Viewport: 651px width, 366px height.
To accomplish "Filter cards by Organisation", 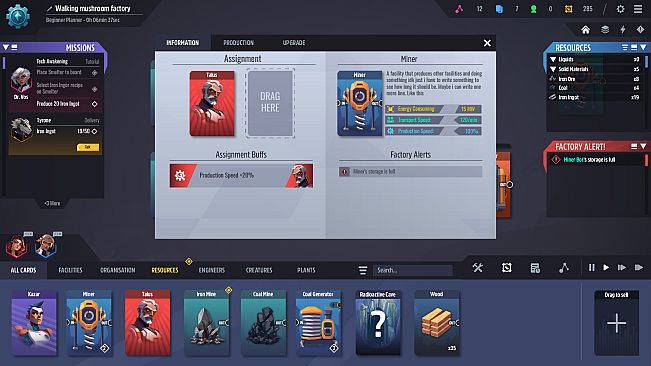I will 117,270.
